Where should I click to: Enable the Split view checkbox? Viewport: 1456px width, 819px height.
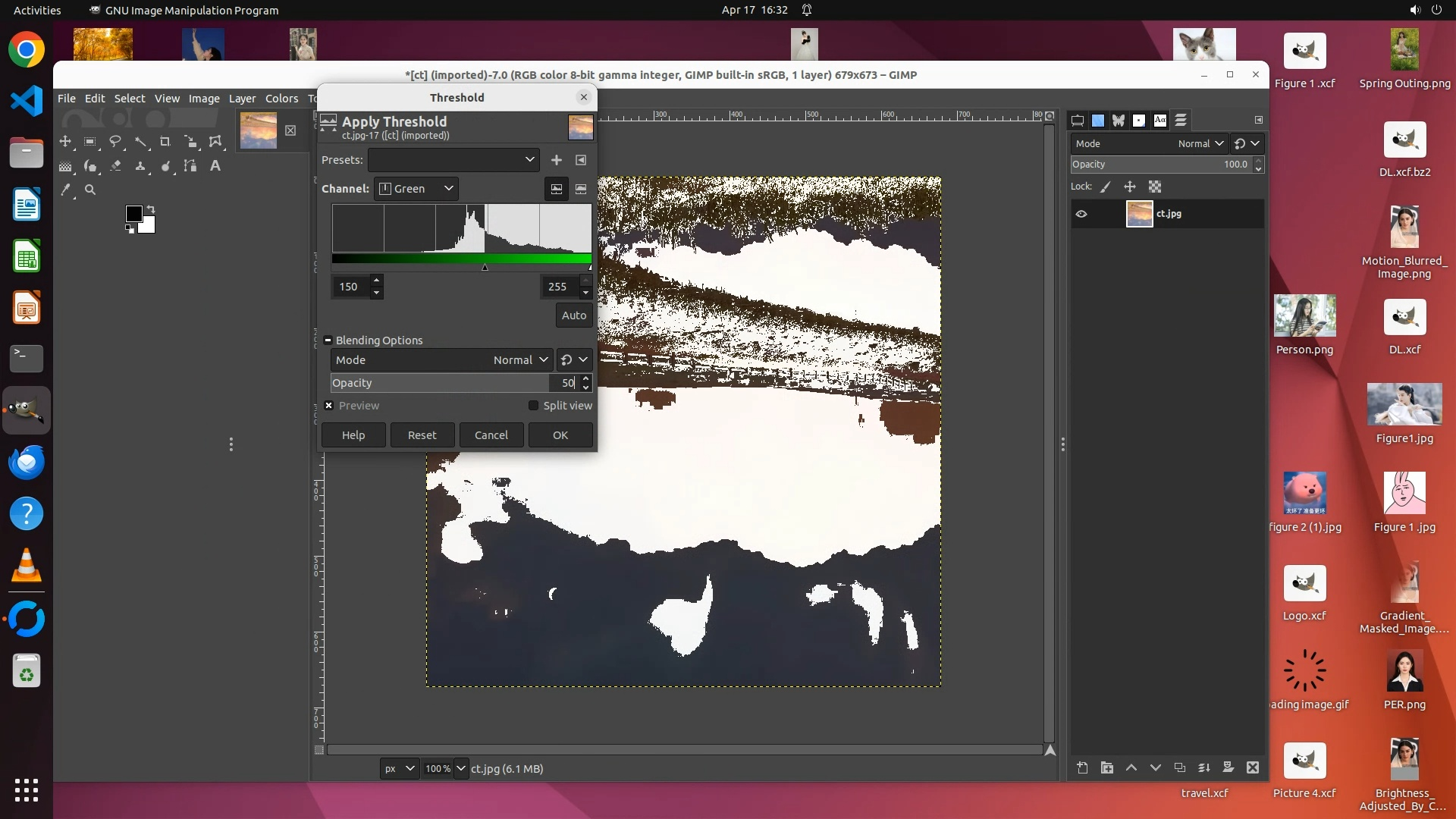pyautogui.click(x=533, y=406)
